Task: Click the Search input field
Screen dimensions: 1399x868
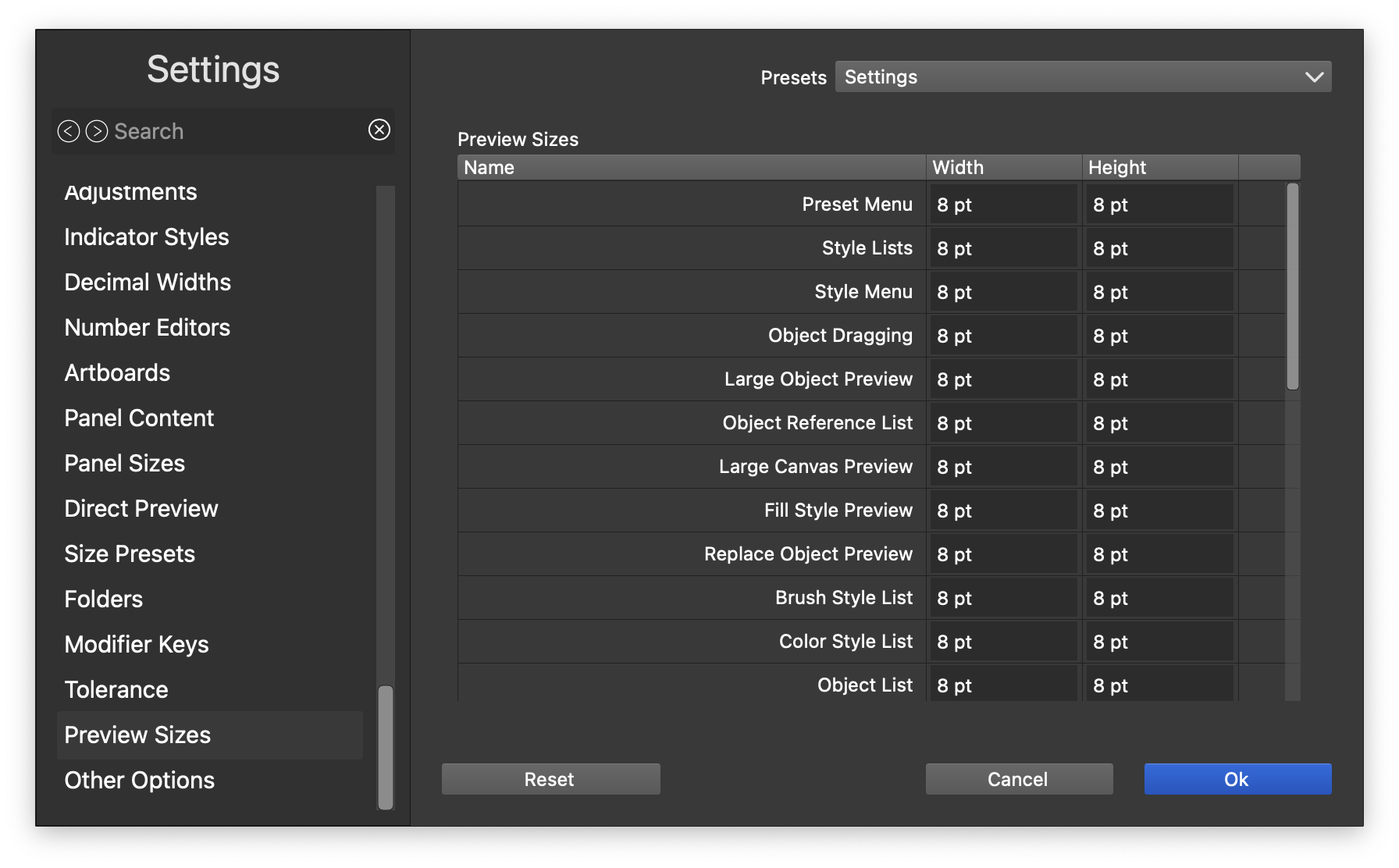Action: coord(234,131)
